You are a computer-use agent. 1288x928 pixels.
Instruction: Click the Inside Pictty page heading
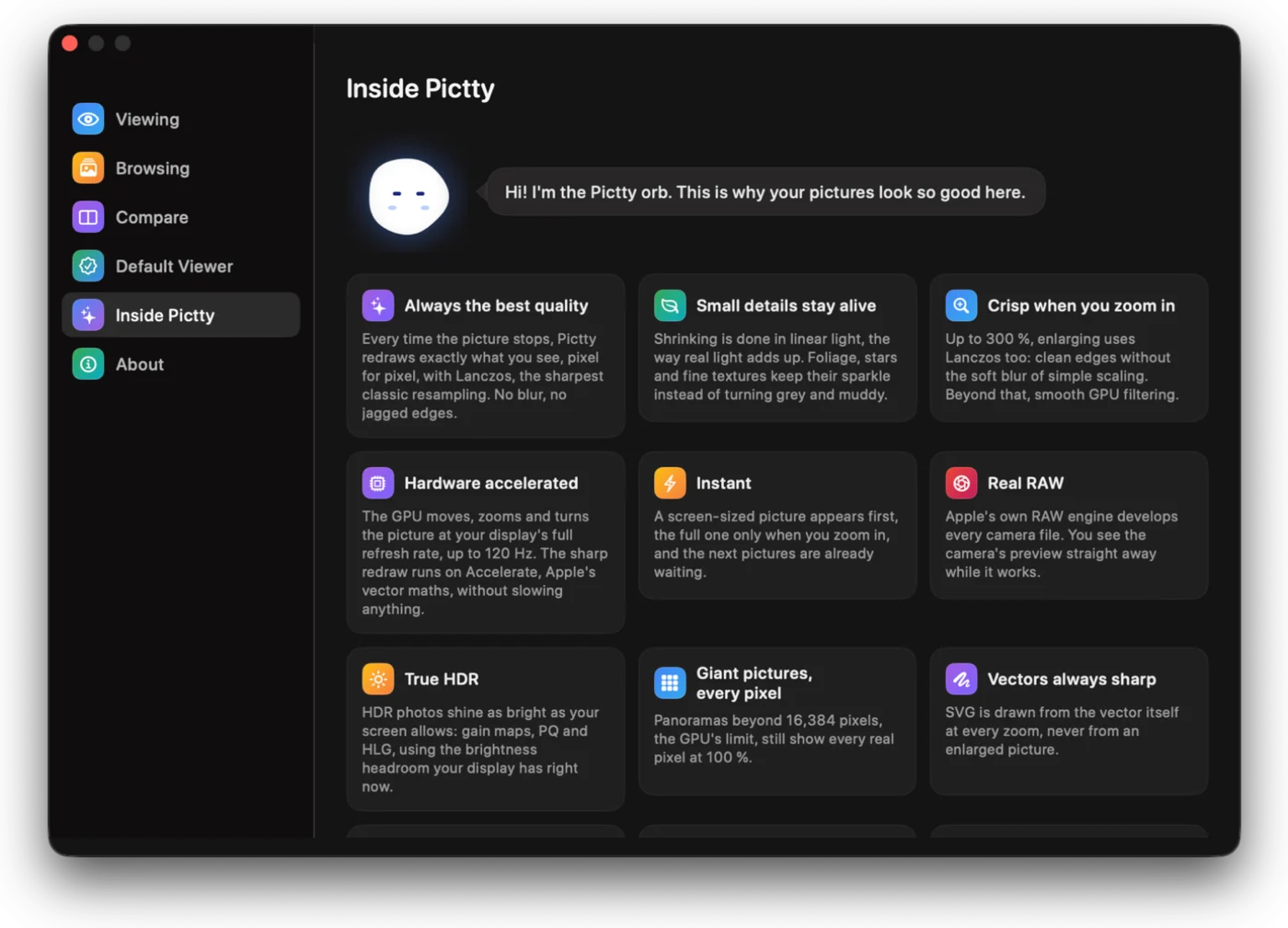(x=420, y=88)
